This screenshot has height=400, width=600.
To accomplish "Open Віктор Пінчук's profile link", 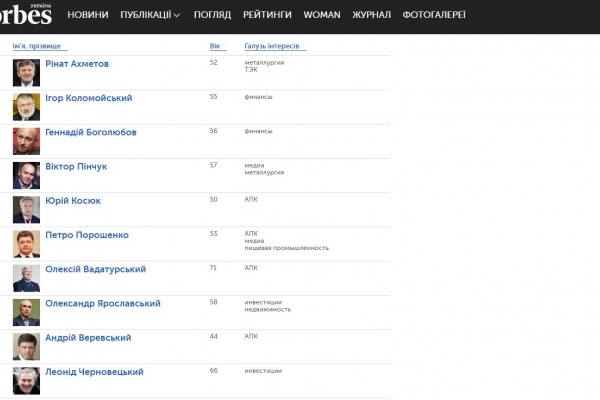I will click(76, 166).
